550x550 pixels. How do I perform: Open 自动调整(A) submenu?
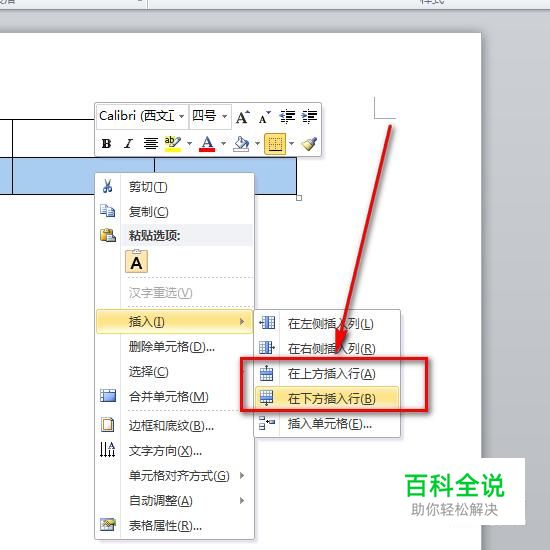(175, 501)
